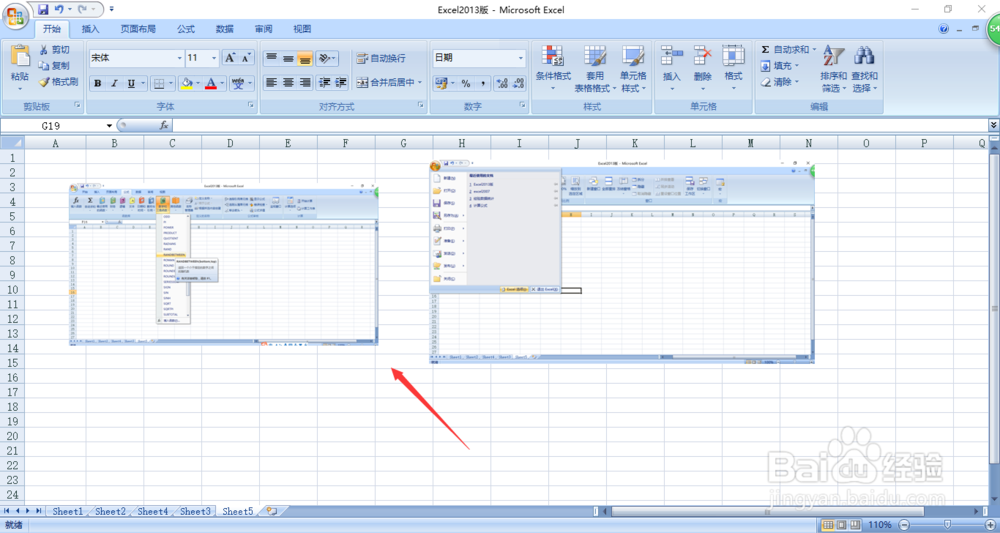Click the Name Box showing G19
This screenshot has width=1000, height=533.
pyautogui.click(x=54, y=126)
